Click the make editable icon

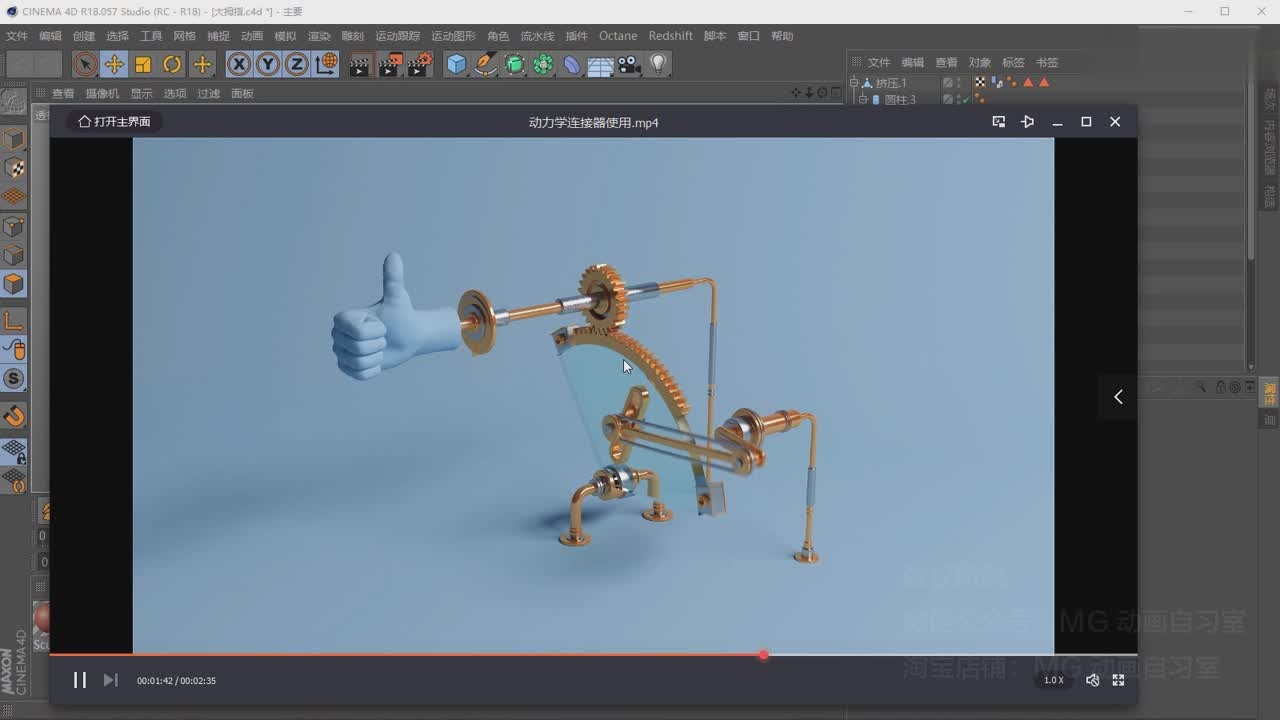[x=13, y=102]
